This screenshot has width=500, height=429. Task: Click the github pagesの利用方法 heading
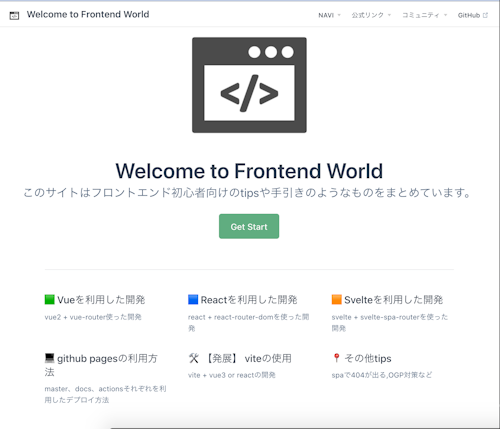101,365
